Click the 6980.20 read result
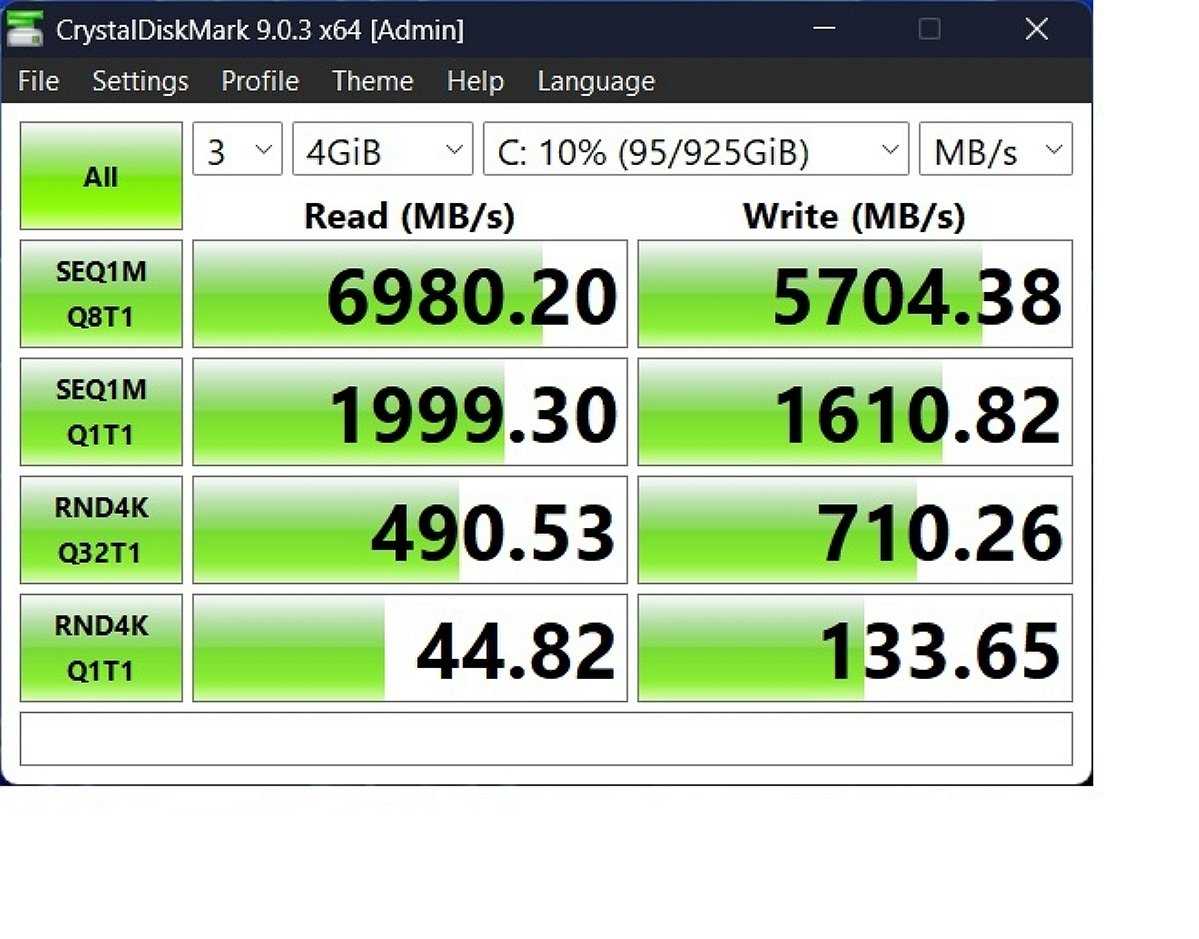The width and height of the screenshot is (1199, 939). point(410,294)
